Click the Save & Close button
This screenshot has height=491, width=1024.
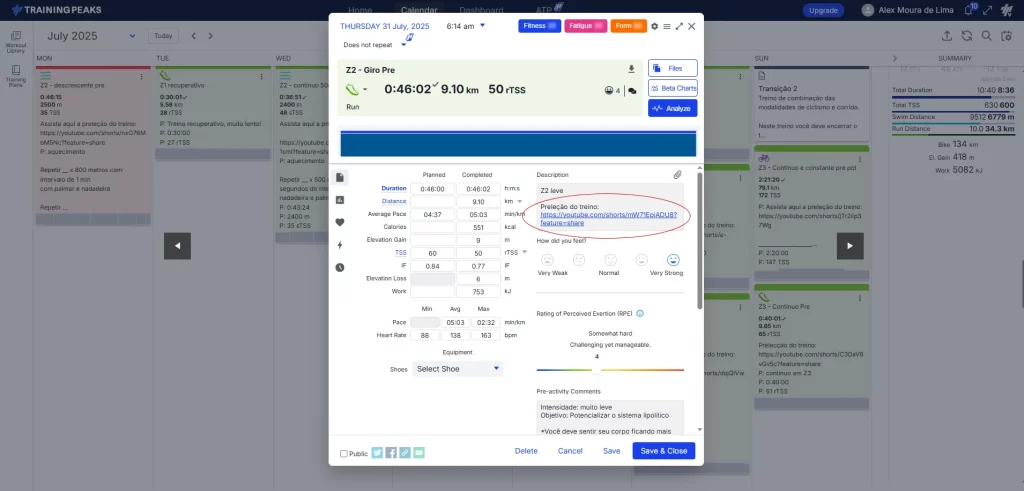[663, 451]
